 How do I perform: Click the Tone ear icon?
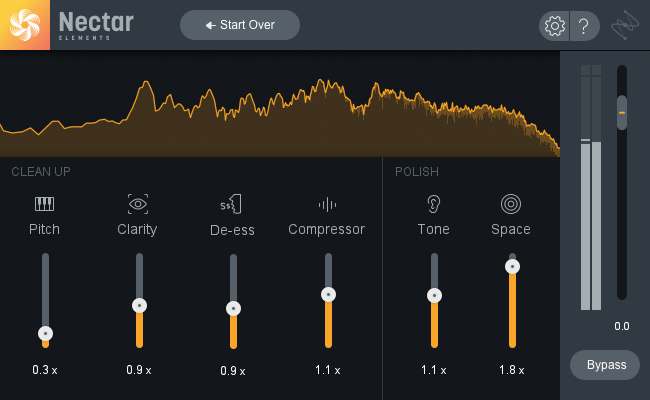tap(434, 204)
